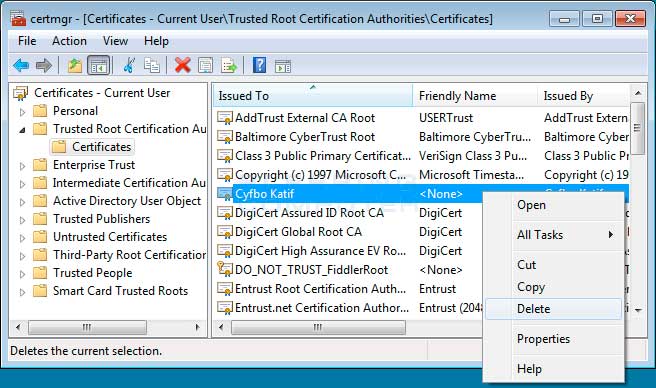Viewport: 656px width, 388px height.
Task: Expand the Intermediate Certification Authorities node
Action: pos(23,184)
